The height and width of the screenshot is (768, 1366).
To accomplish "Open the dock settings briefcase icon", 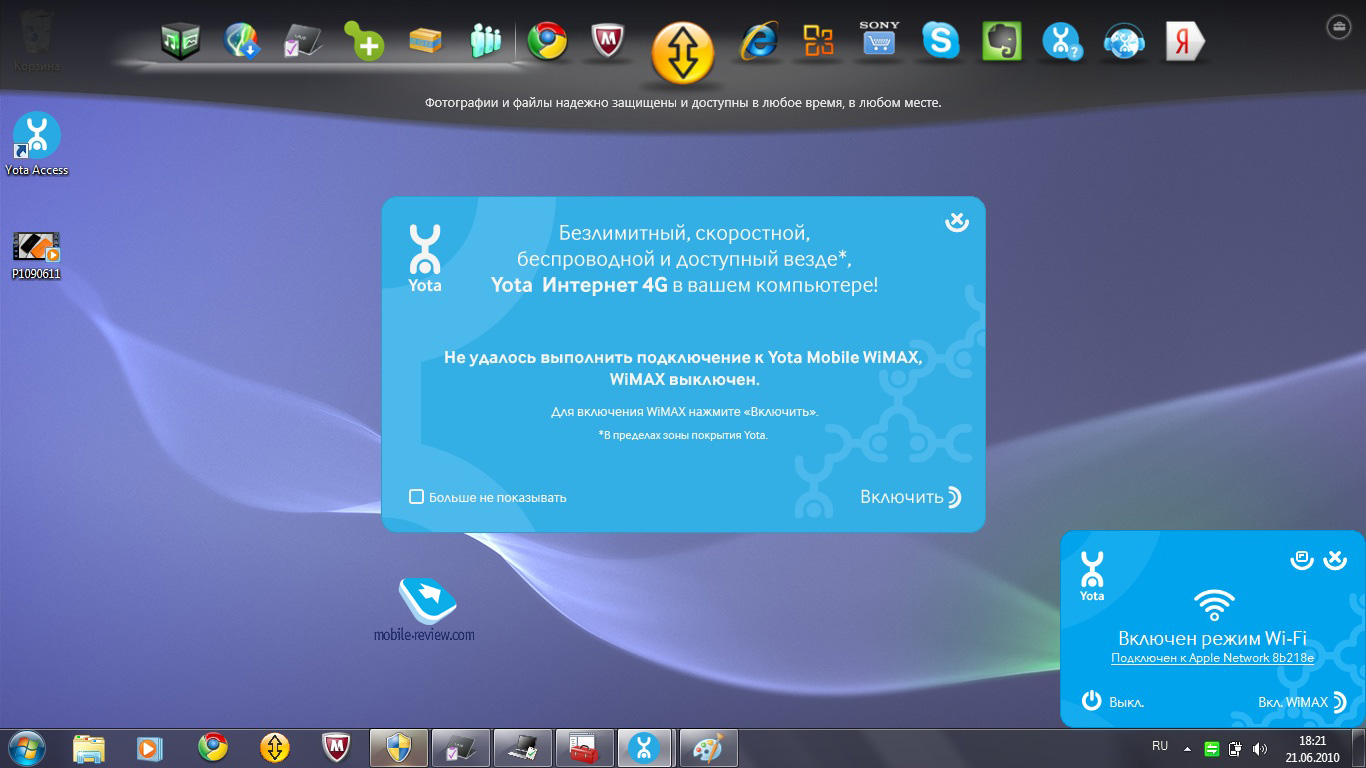I will pos(1338,27).
